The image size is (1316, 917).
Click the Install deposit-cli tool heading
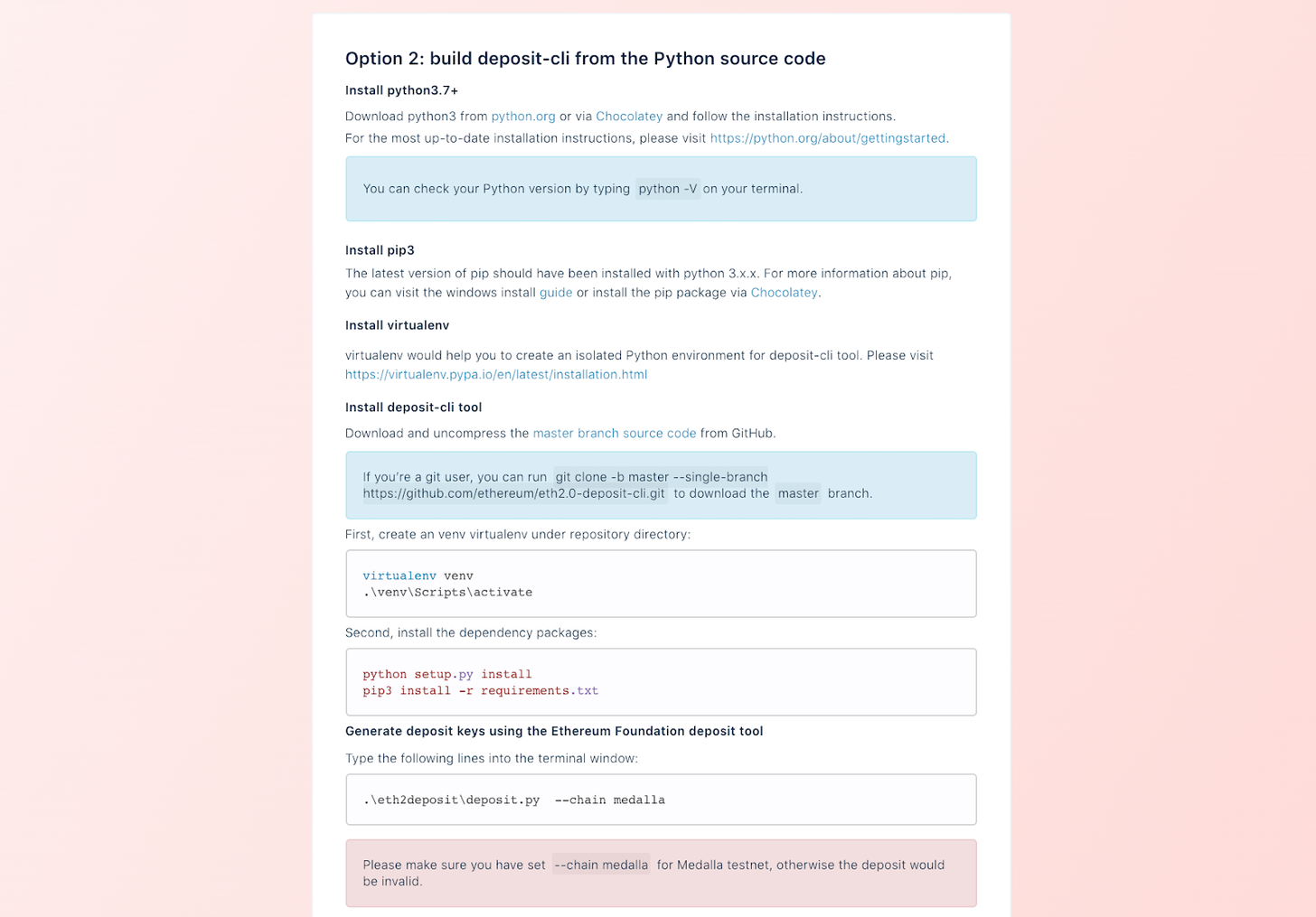(413, 407)
